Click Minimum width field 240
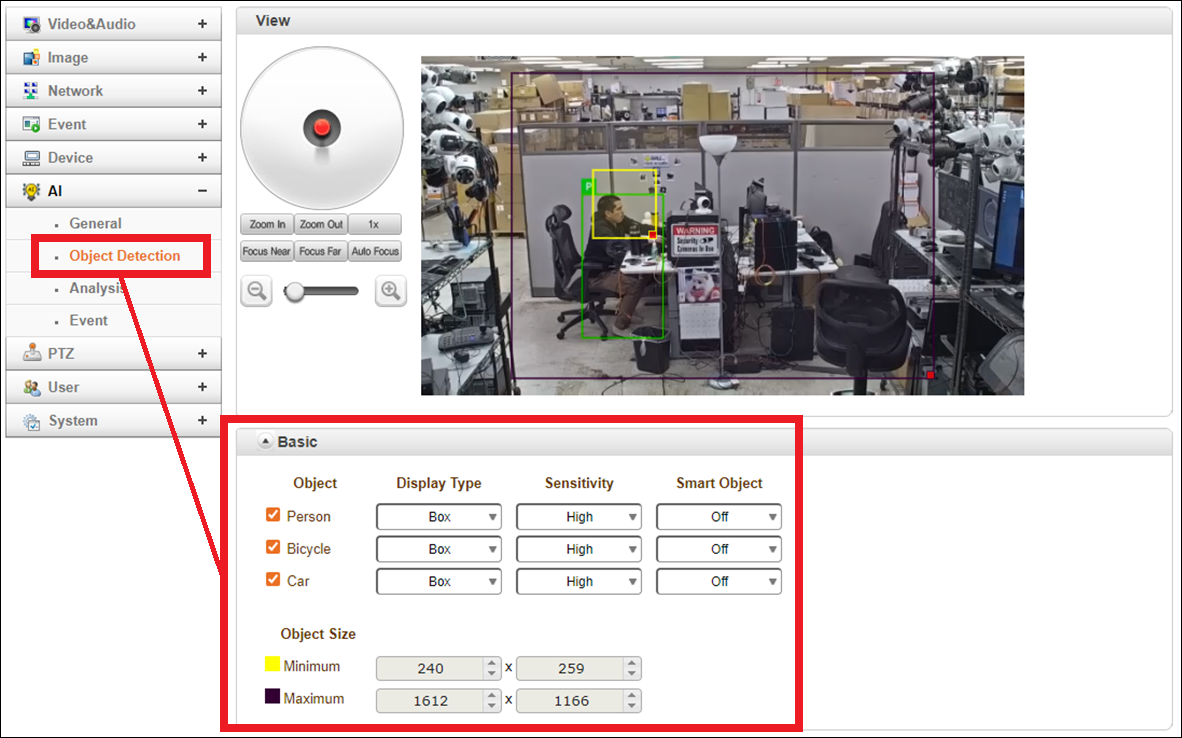 click(430, 669)
